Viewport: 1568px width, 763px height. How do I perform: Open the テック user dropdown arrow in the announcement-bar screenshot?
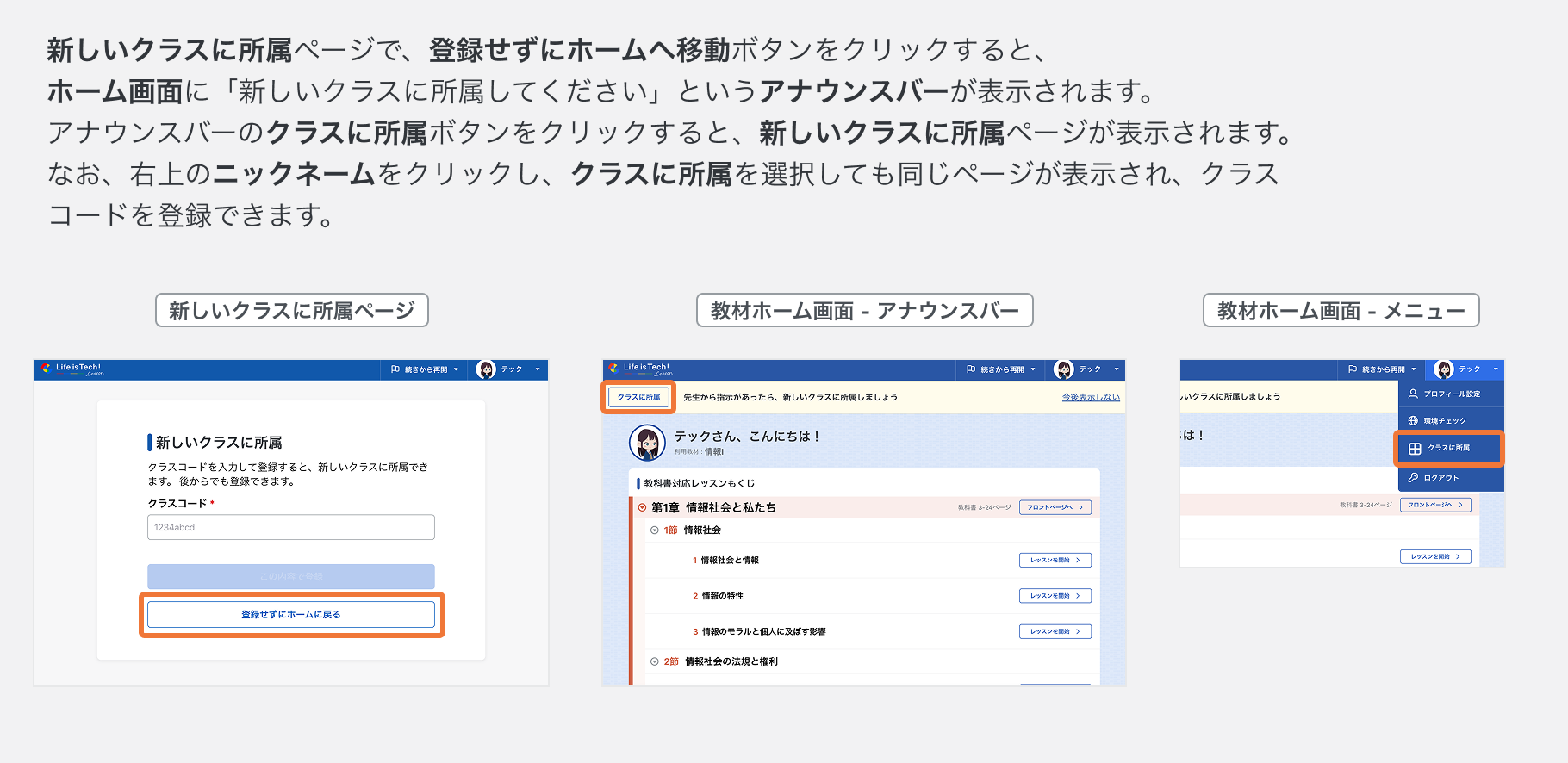pyautogui.click(x=1116, y=369)
